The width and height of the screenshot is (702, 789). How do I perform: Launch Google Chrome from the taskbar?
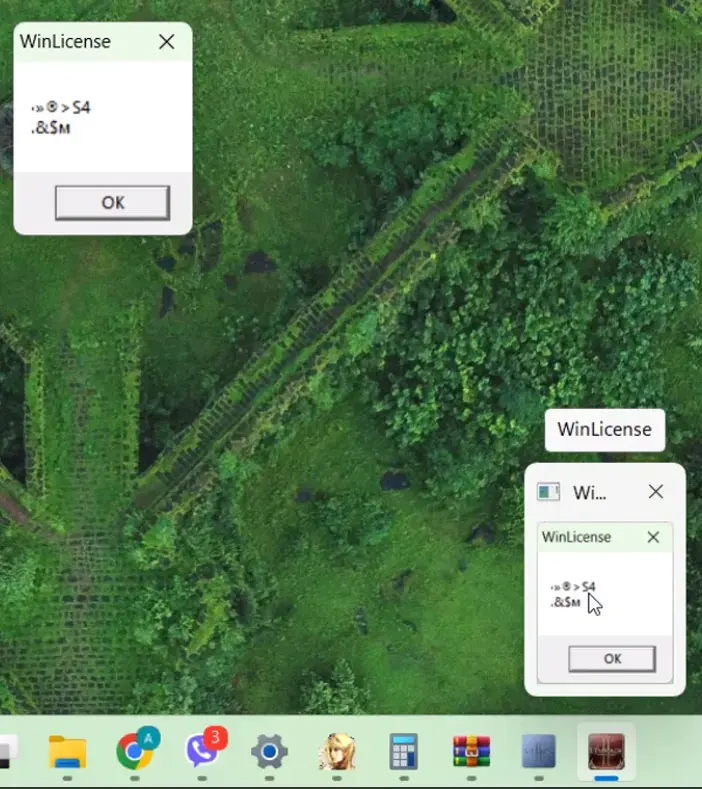135,751
